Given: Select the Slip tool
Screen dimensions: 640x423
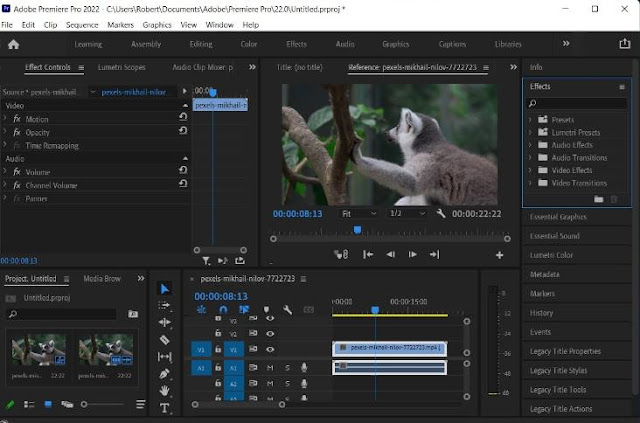Looking at the screenshot, I should click(x=164, y=357).
